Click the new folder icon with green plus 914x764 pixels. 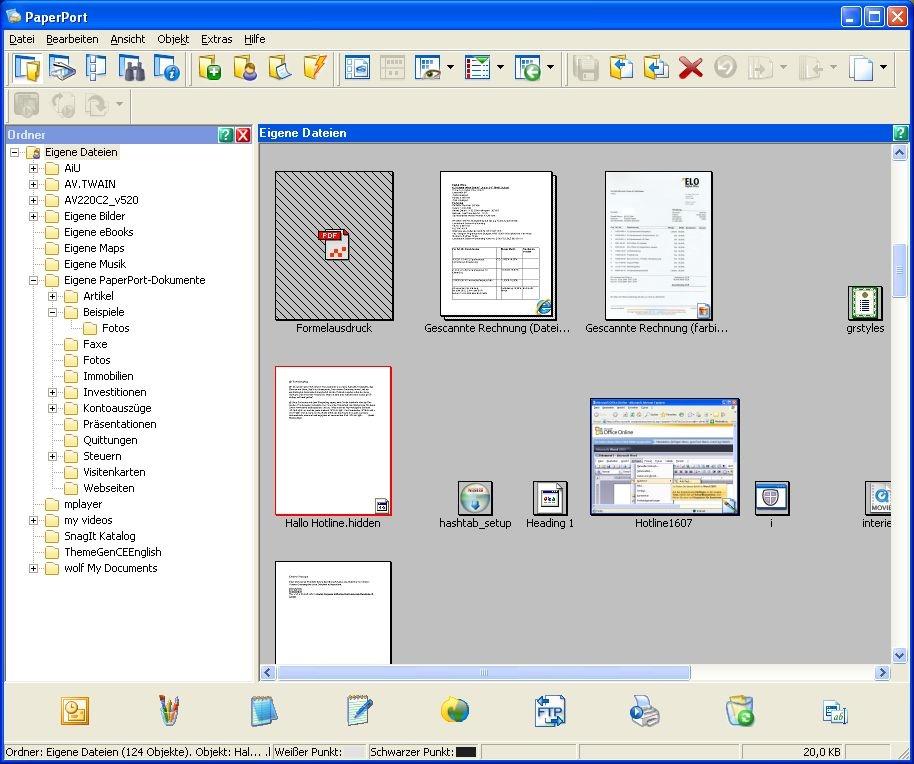point(209,68)
